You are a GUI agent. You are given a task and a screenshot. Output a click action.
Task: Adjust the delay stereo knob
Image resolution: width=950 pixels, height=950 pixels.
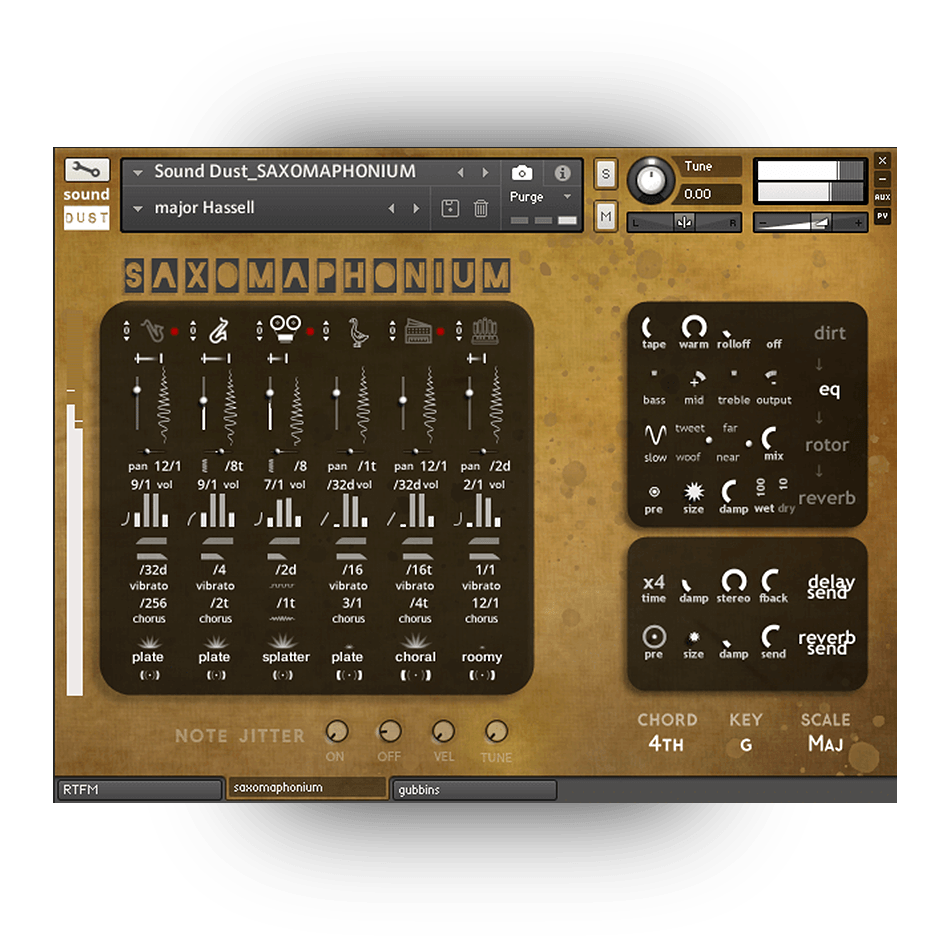[x=734, y=580]
